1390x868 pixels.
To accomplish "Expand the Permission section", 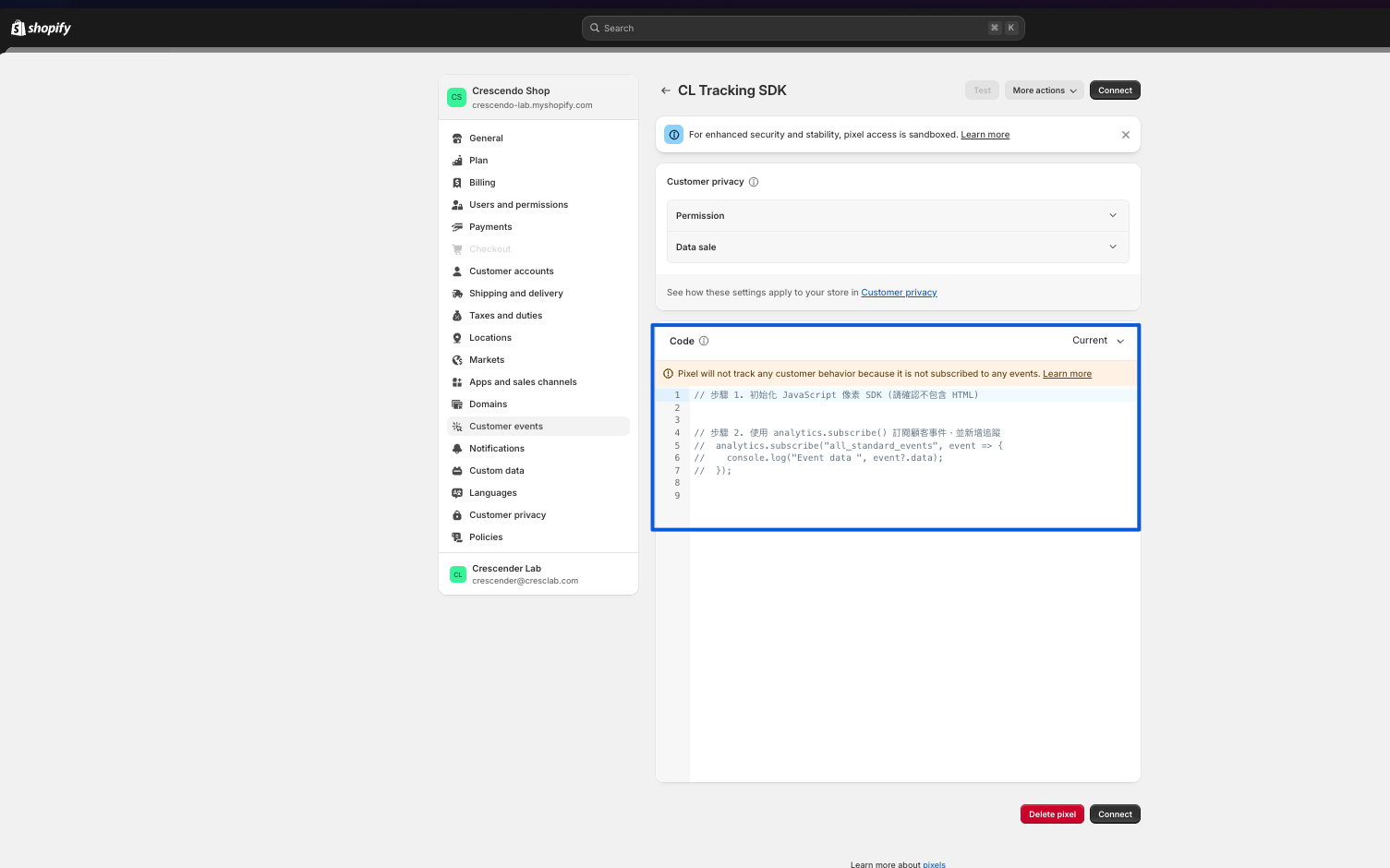I will tap(897, 216).
